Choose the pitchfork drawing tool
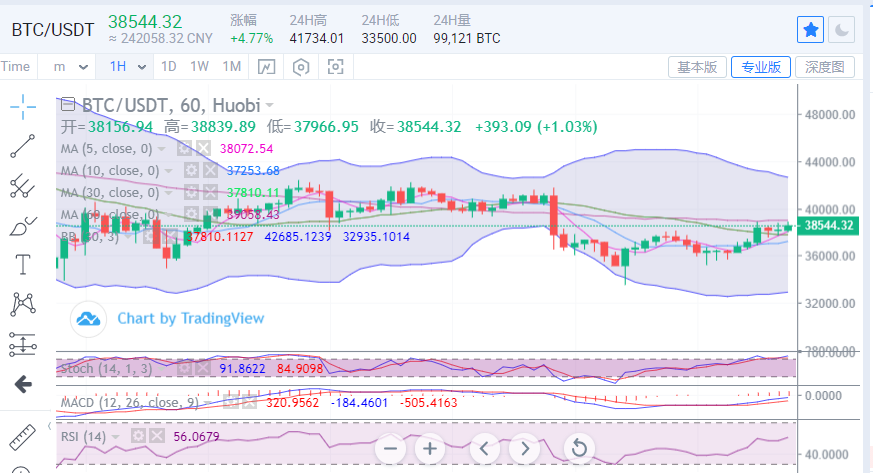 tap(23, 186)
